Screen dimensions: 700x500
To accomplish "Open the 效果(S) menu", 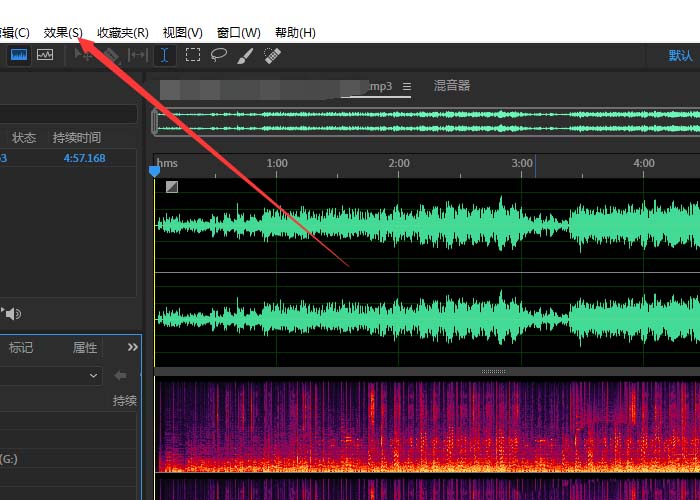I will pyautogui.click(x=63, y=33).
